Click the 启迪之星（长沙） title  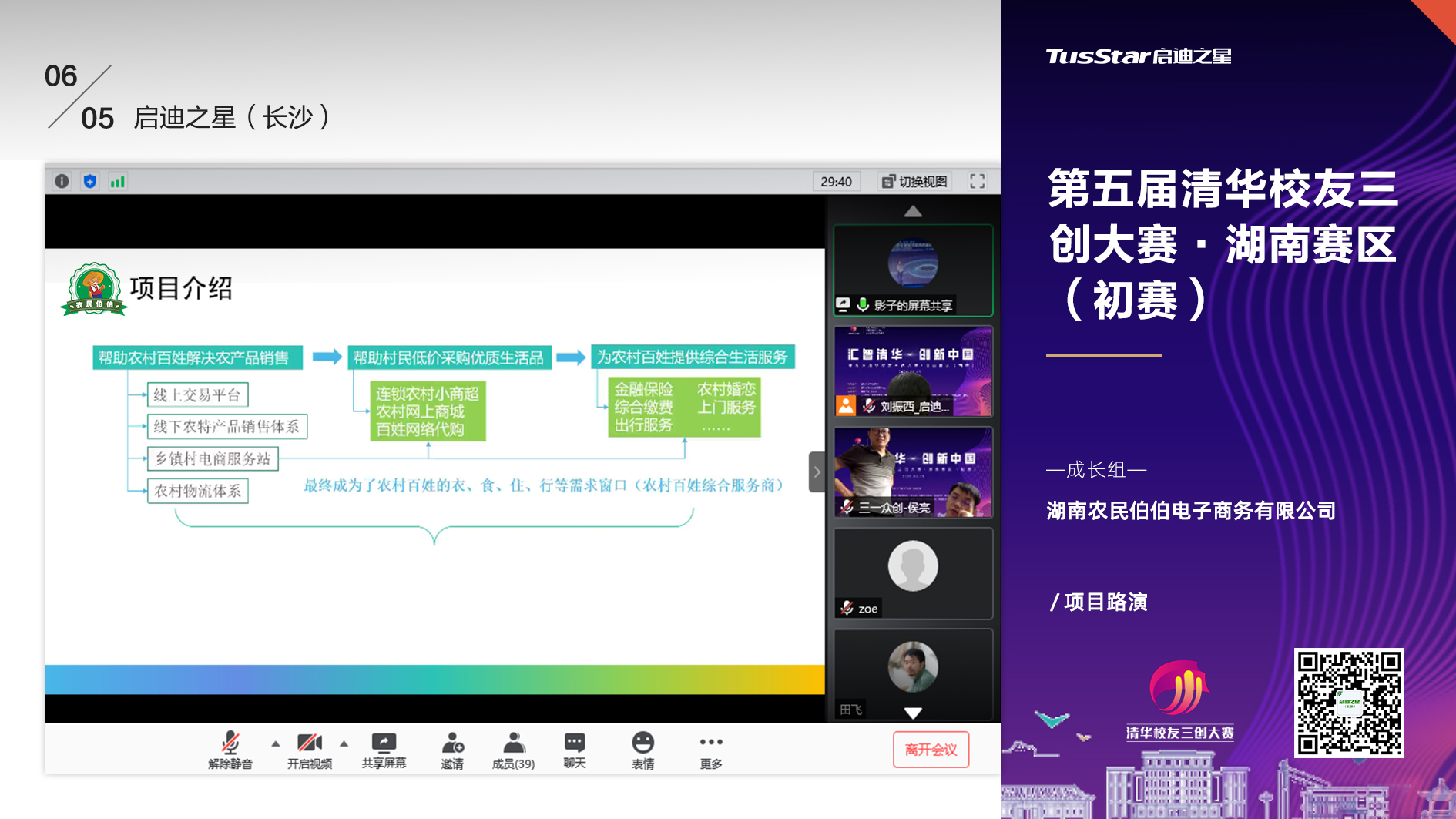[233, 117]
